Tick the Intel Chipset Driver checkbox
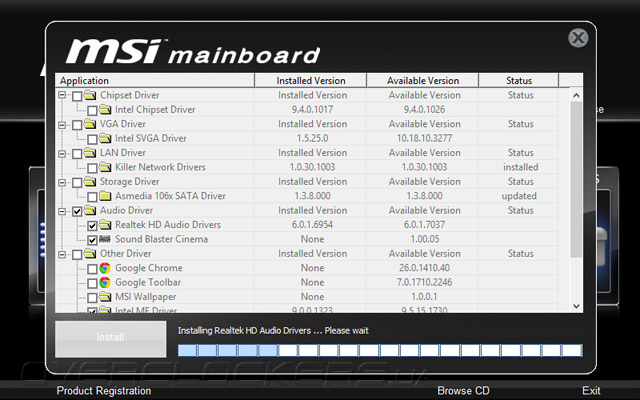 click(x=92, y=111)
